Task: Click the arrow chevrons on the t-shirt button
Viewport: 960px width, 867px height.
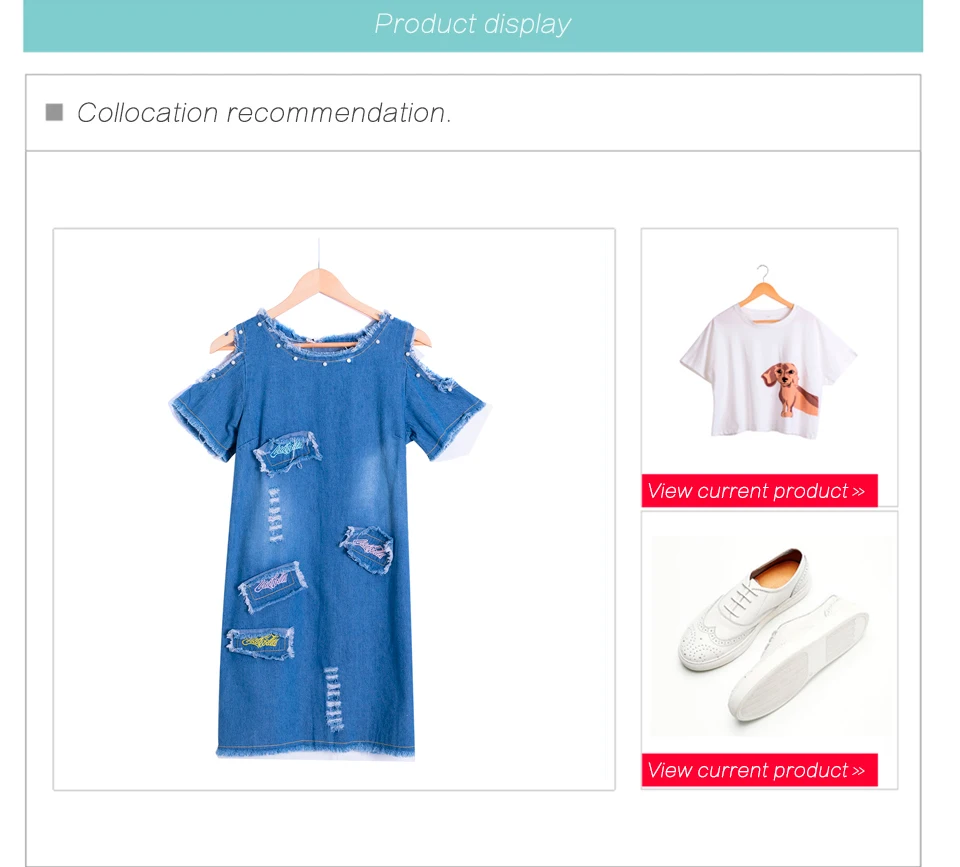Action: coord(858,492)
